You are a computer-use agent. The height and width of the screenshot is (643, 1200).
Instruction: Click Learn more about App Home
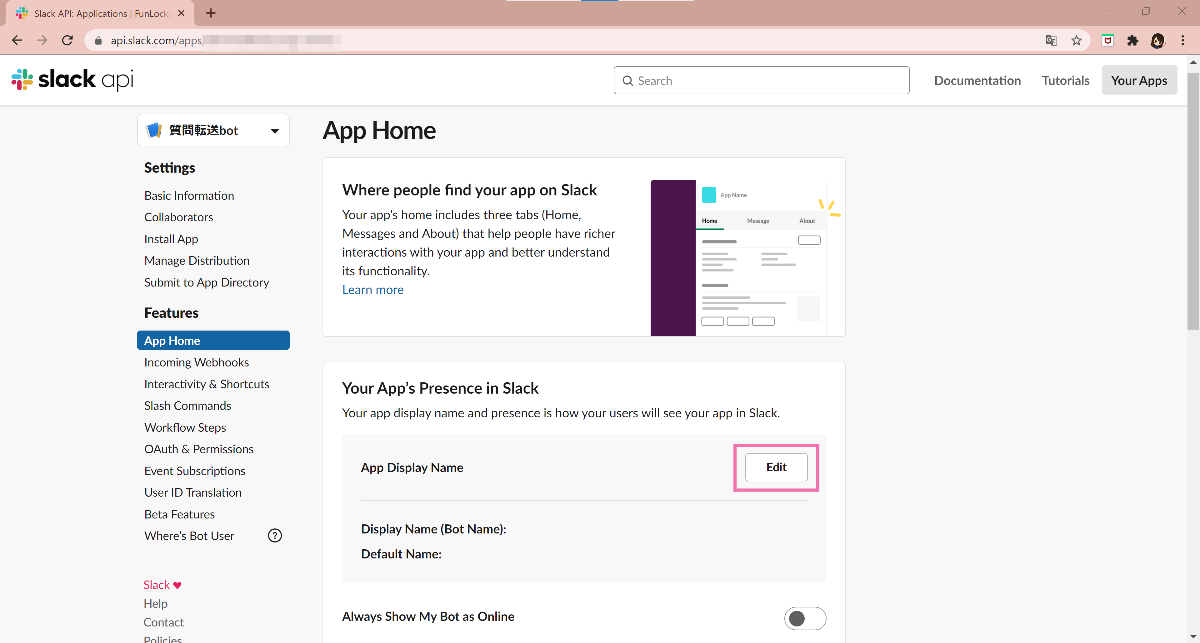pyautogui.click(x=372, y=290)
